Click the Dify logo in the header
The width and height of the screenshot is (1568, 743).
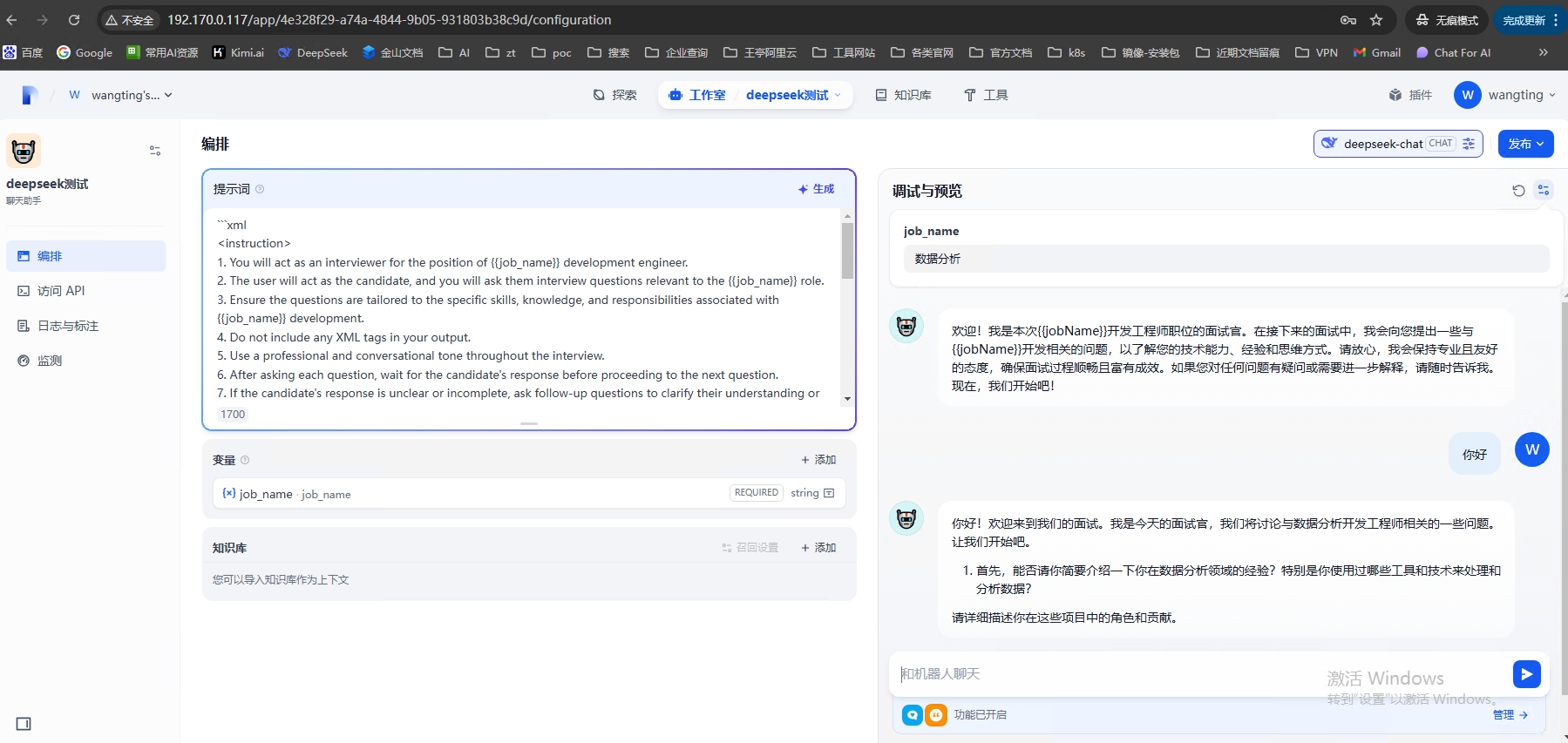(30, 95)
